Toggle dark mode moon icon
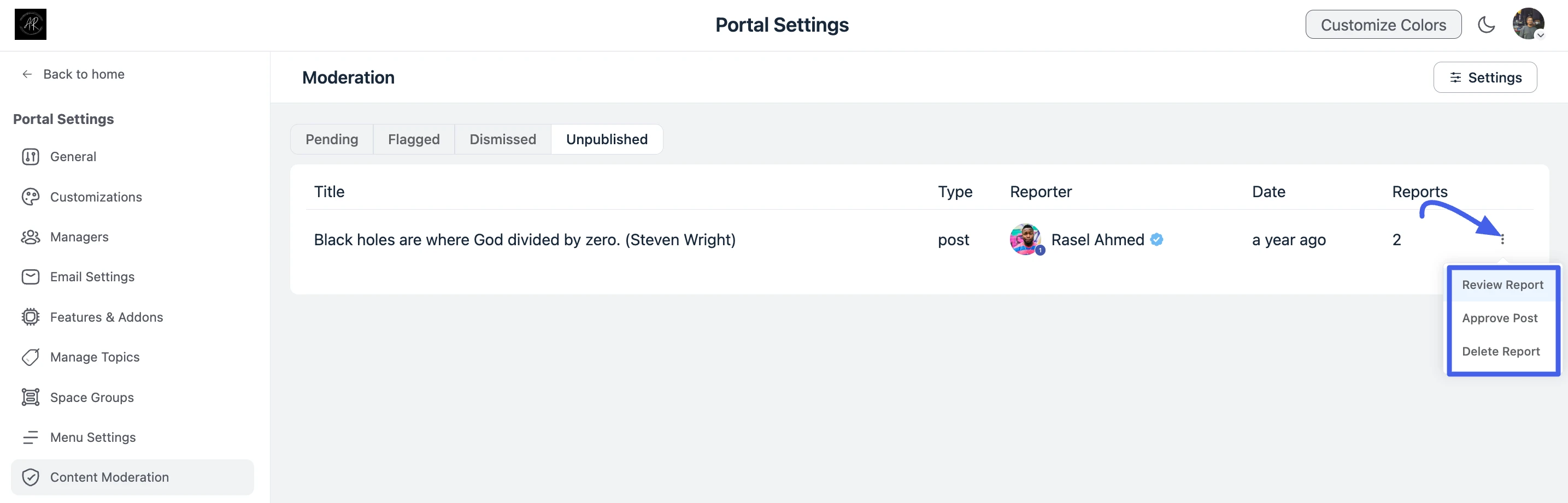This screenshot has height=503, width=1568. tap(1486, 25)
